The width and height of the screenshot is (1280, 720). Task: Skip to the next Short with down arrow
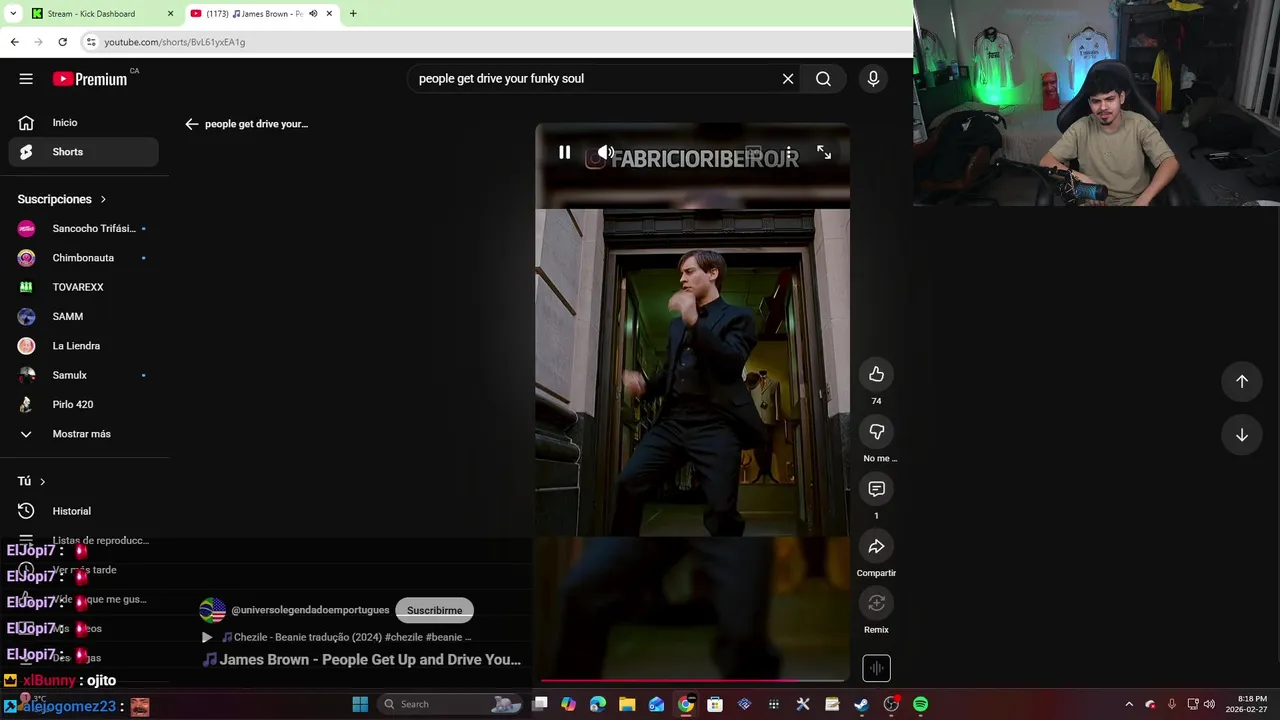click(1241, 435)
